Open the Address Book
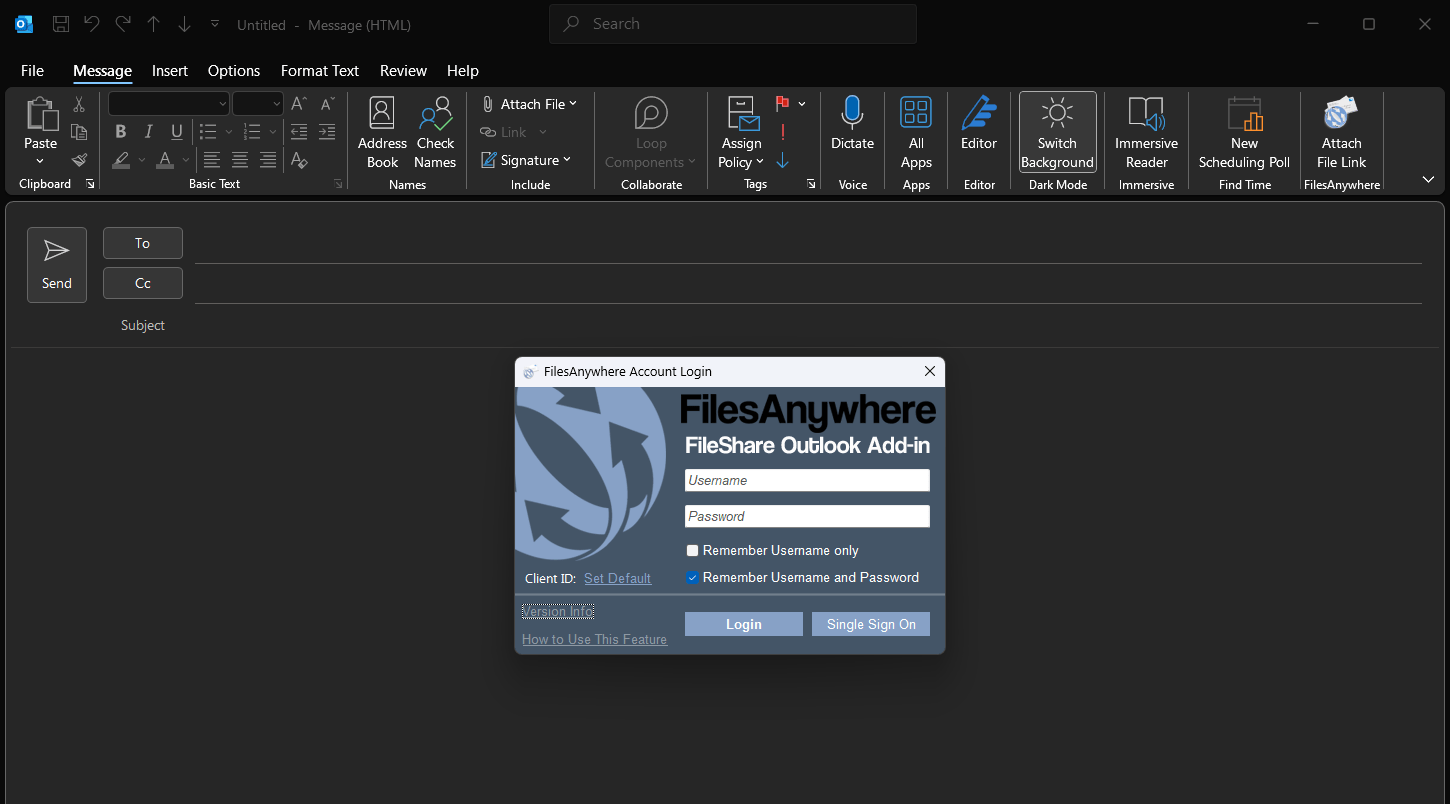Image resolution: width=1450 pixels, height=804 pixels. [x=382, y=132]
